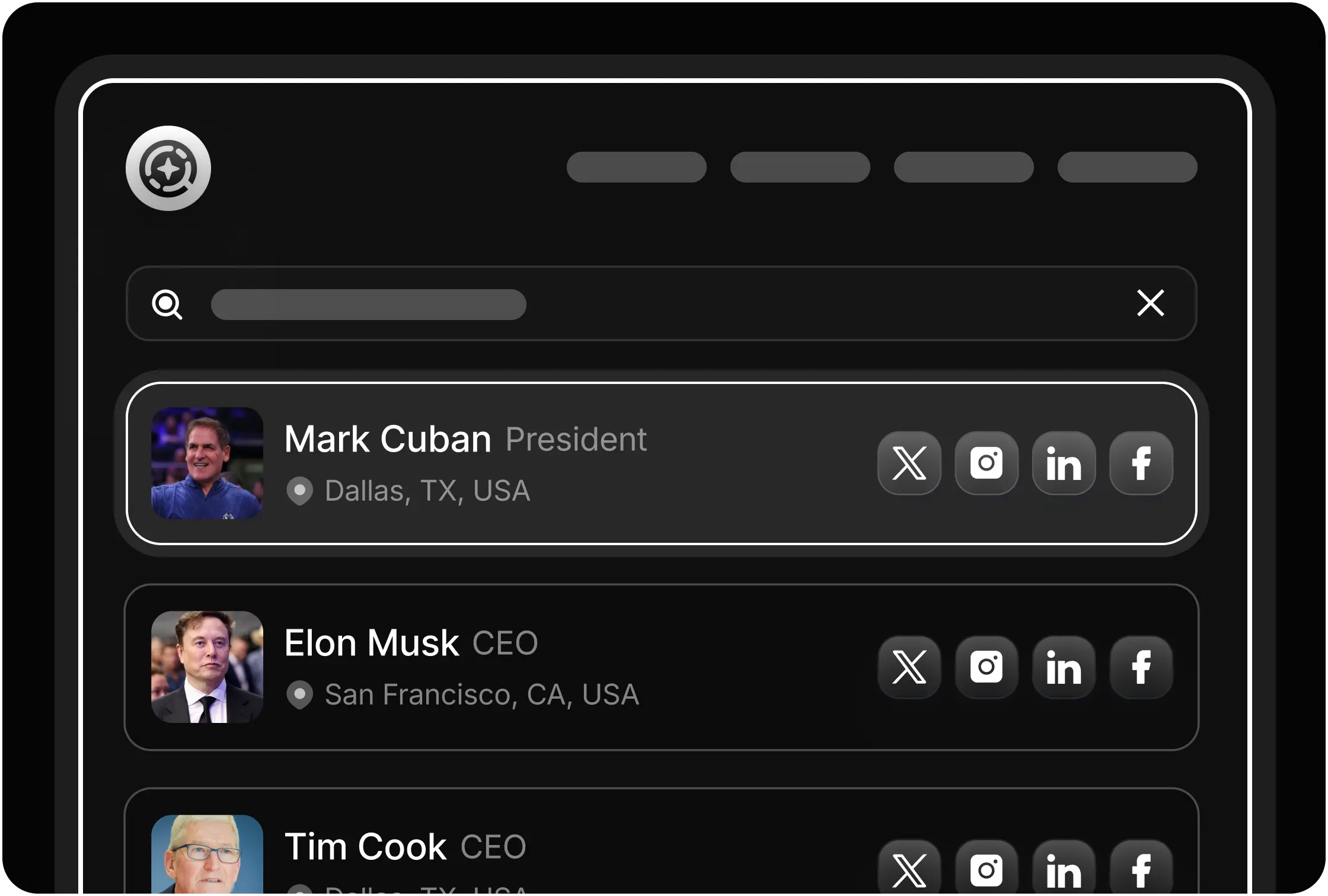The image size is (1328, 896).
Task: Open Elon Musk's Facebook icon
Action: (1141, 667)
